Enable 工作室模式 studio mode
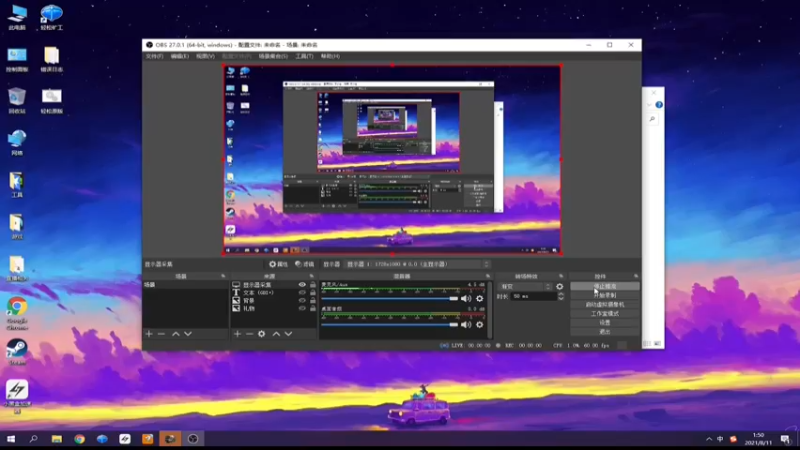The width and height of the screenshot is (800, 450). coord(605,314)
